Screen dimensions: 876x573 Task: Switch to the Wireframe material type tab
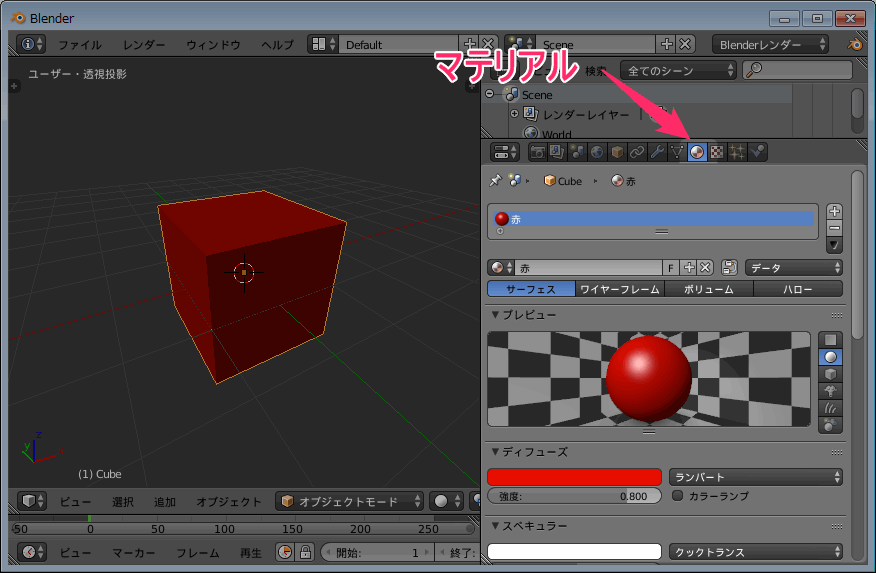tap(620, 289)
